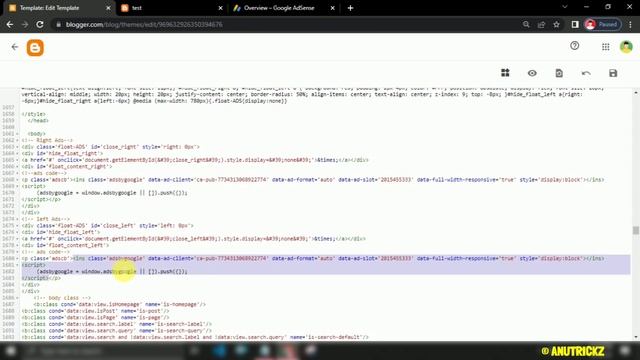
Task: Share this page via toolbar icon
Action: 541,24
